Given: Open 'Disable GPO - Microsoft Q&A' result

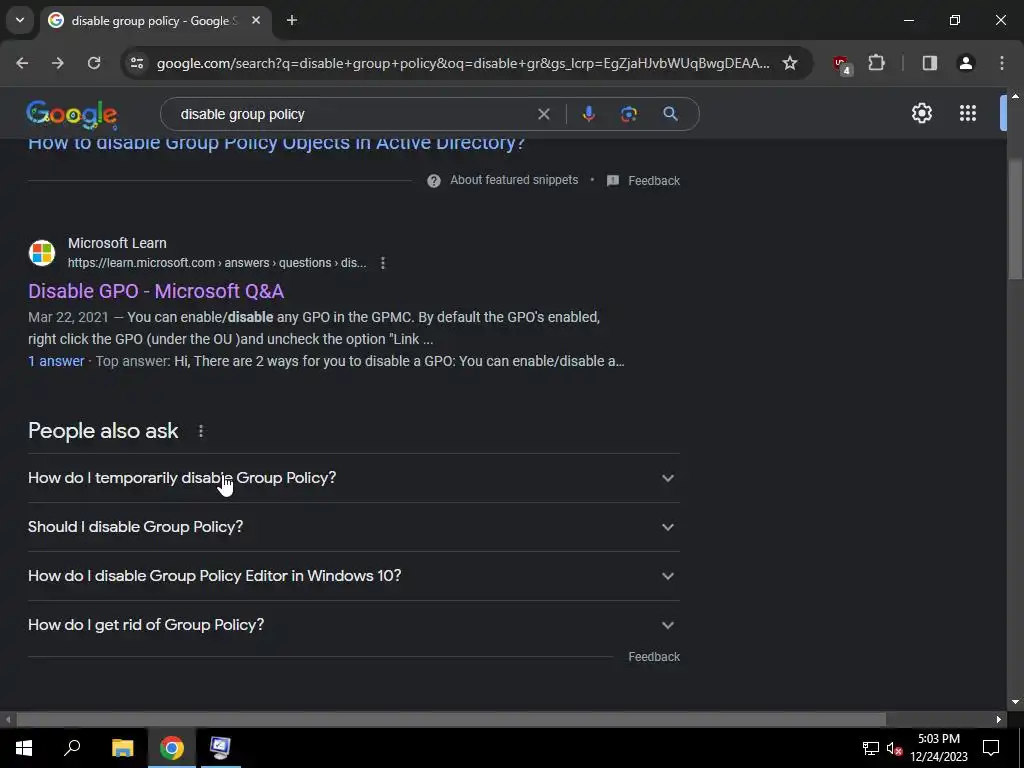Looking at the screenshot, I should tap(156, 291).
